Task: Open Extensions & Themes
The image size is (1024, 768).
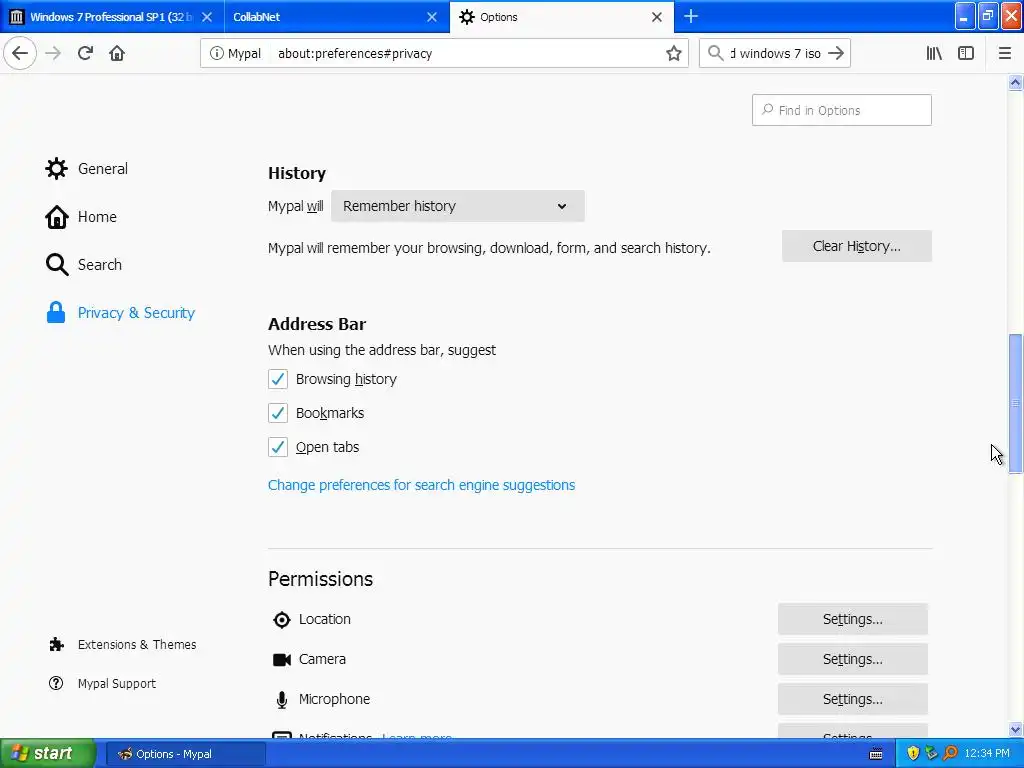Action: pyautogui.click(x=123, y=645)
